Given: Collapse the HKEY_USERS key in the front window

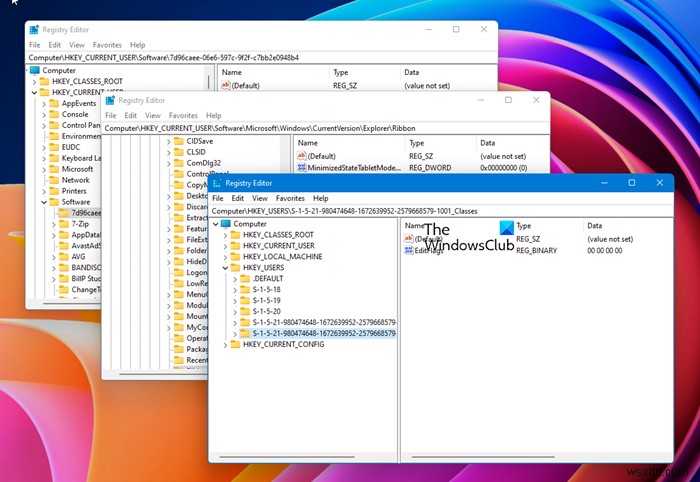Looking at the screenshot, I should tap(225, 268).
